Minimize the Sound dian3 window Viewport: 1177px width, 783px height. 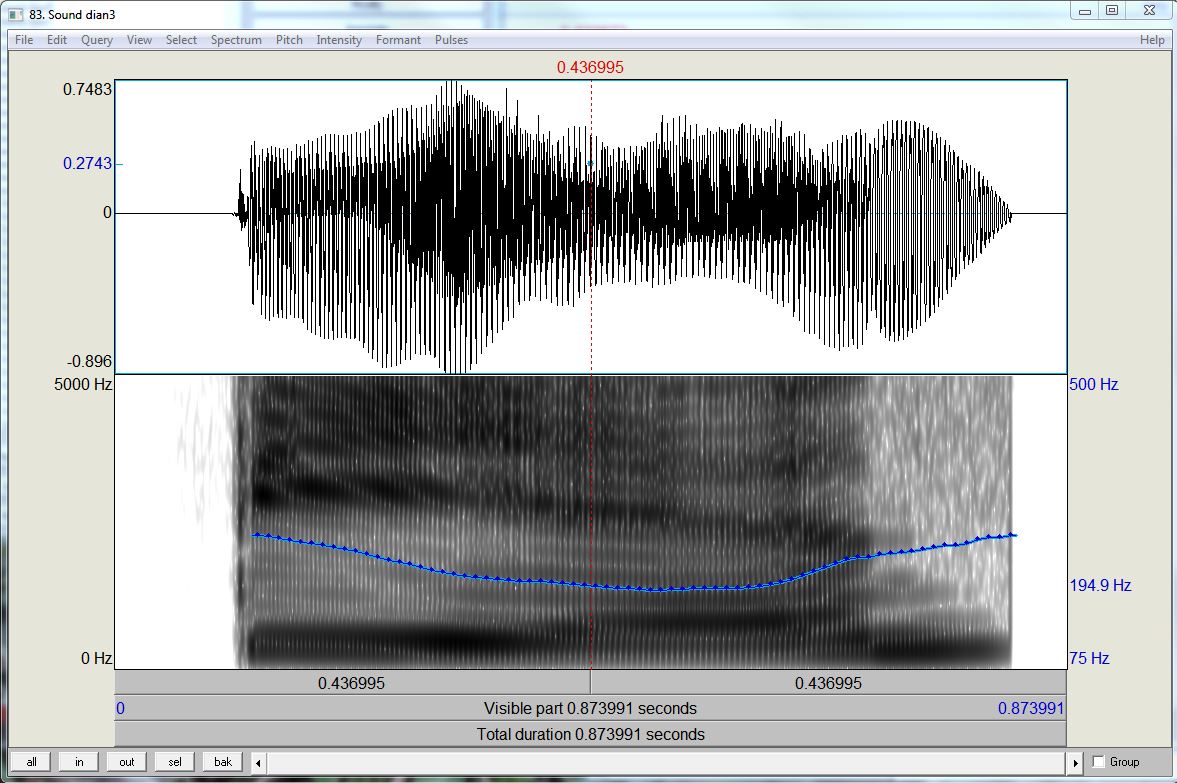[x=1085, y=11]
